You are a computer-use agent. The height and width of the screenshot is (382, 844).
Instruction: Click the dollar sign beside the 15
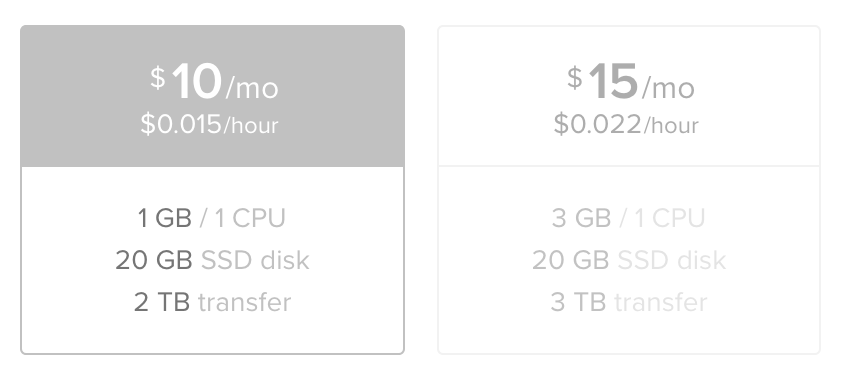[x=574, y=78]
